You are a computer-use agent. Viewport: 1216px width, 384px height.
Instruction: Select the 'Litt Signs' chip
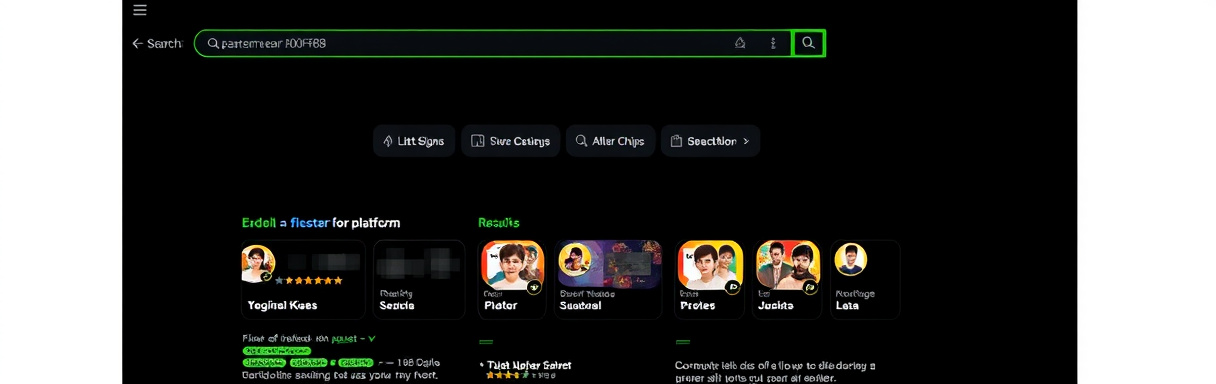414,141
